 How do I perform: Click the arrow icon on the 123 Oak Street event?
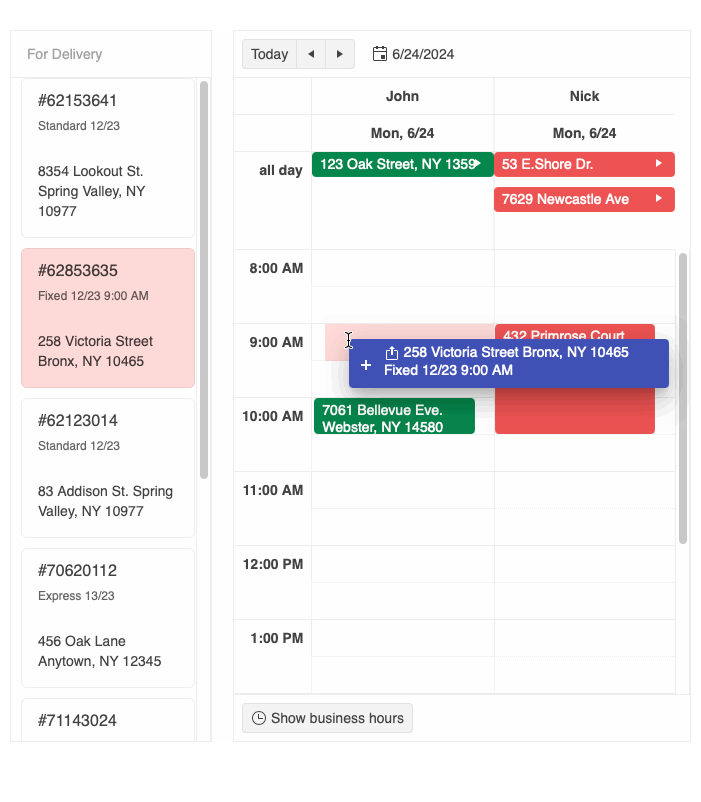point(479,163)
